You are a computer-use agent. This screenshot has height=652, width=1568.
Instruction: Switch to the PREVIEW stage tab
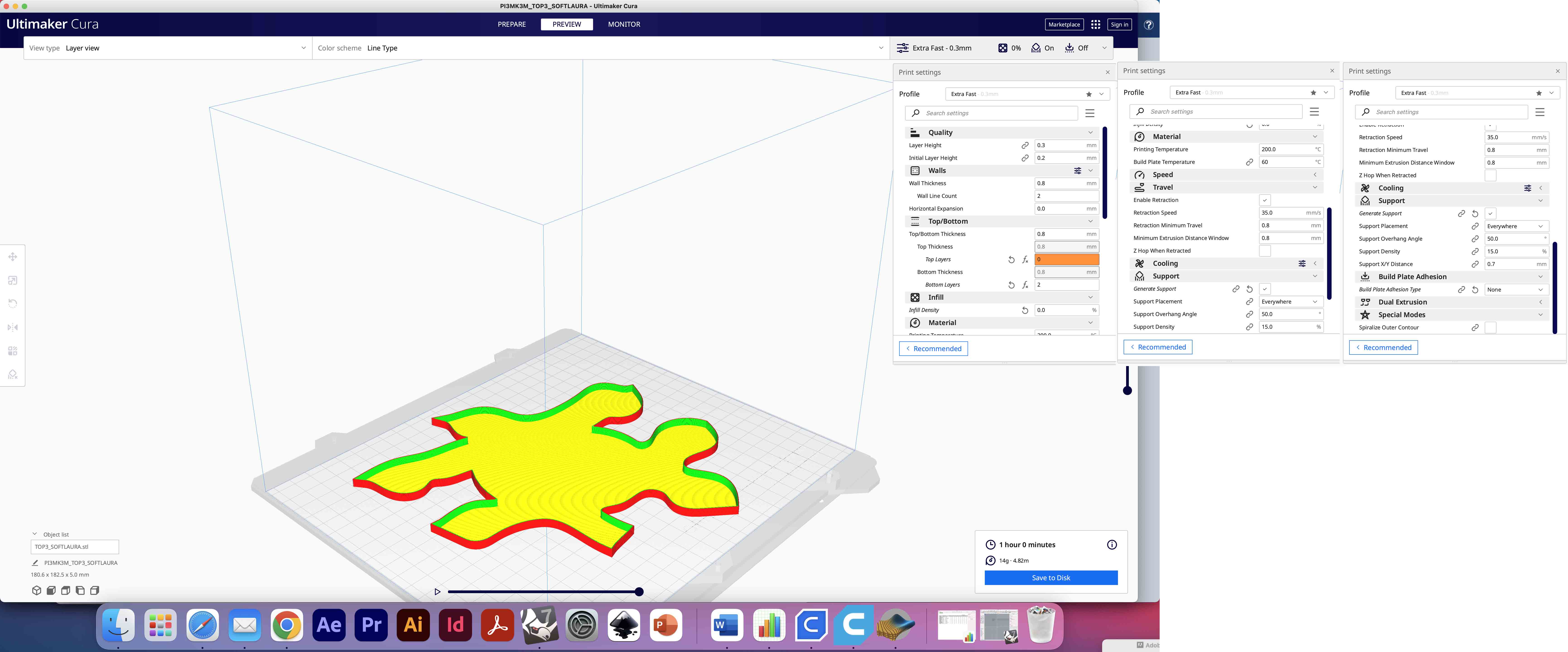click(567, 24)
